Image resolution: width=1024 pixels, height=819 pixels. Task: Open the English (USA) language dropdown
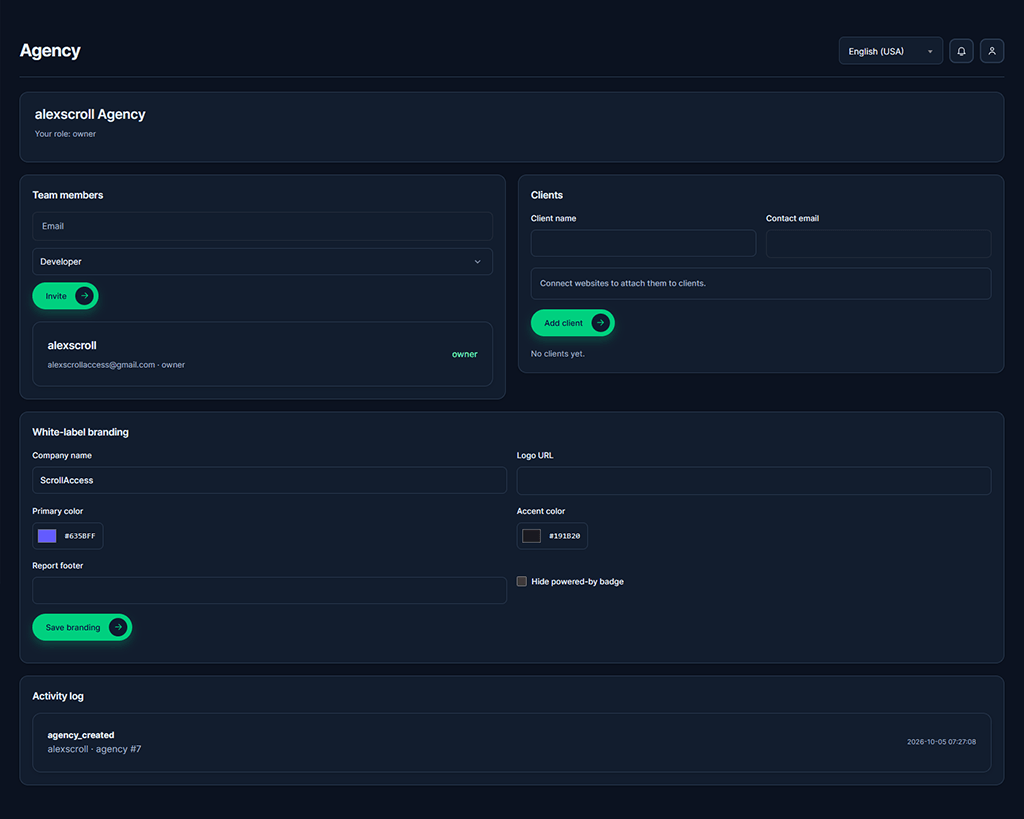tap(891, 51)
